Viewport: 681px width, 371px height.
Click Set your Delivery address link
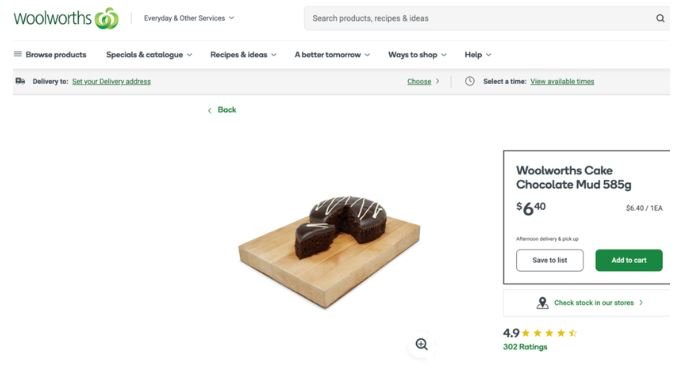tap(111, 82)
